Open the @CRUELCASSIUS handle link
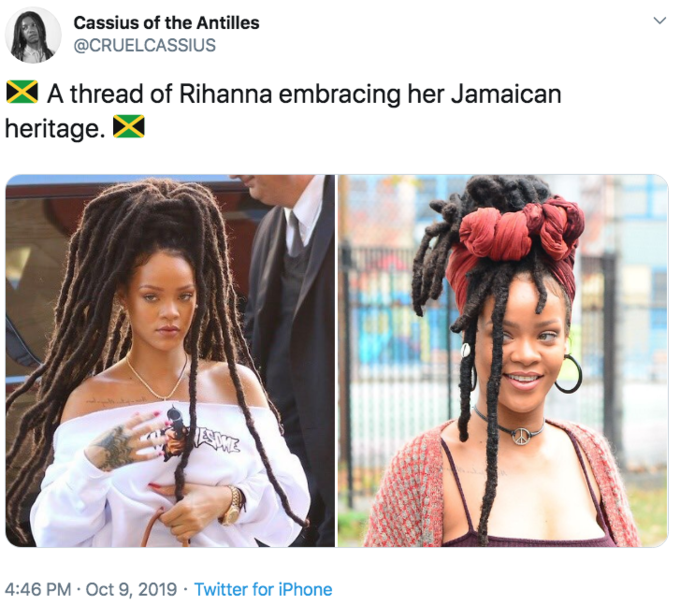The image size is (680, 605). click(x=144, y=45)
